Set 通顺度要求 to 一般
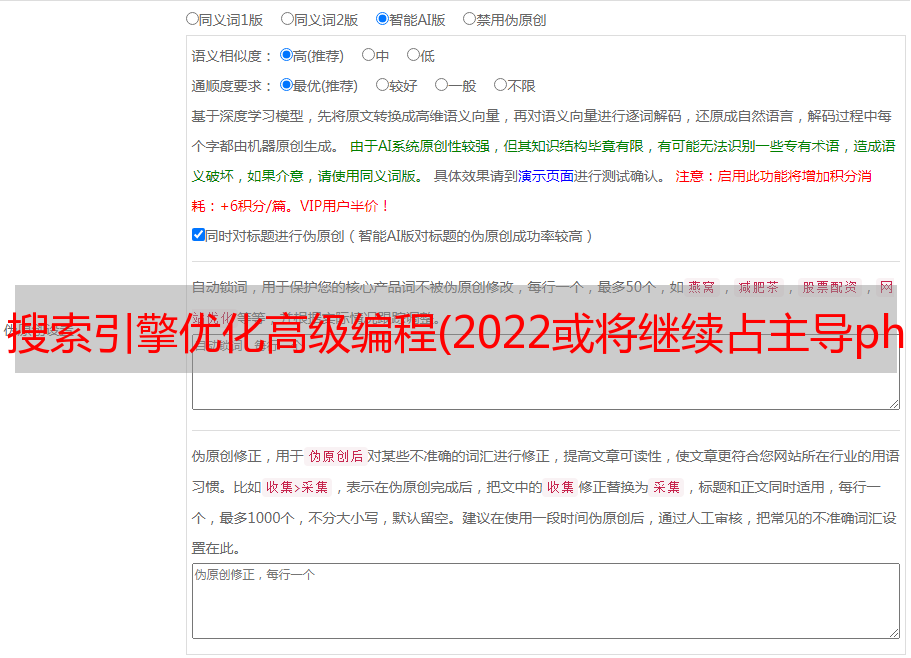The image size is (911, 658). (442, 85)
